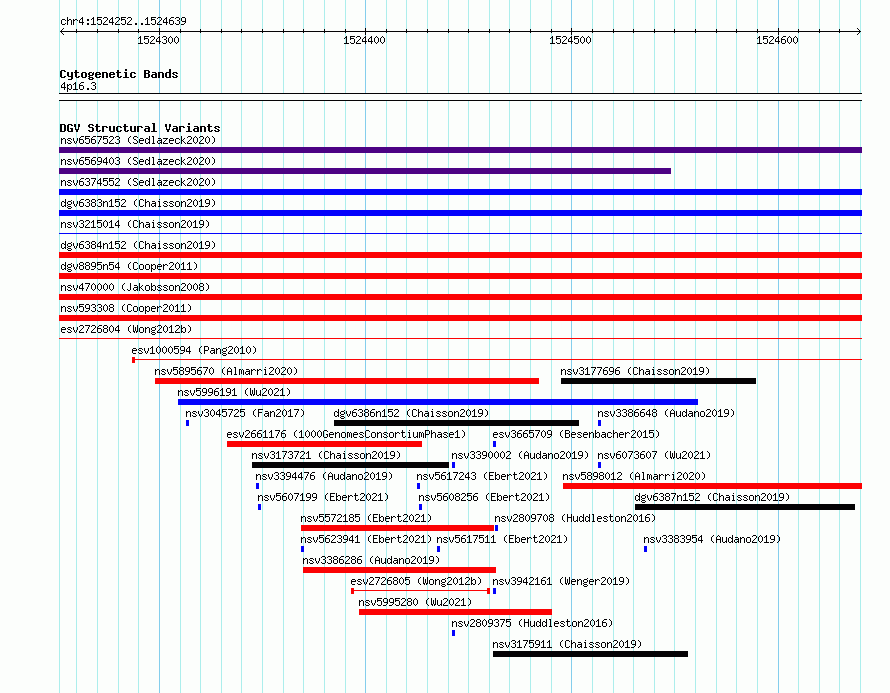Click the nsv3390002 small blue marker
890x693 pixels.
tap(454, 465)
